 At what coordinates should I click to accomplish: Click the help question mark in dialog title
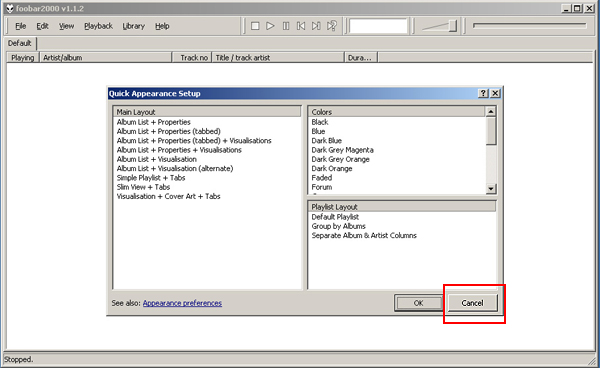[x=483, y=93]
